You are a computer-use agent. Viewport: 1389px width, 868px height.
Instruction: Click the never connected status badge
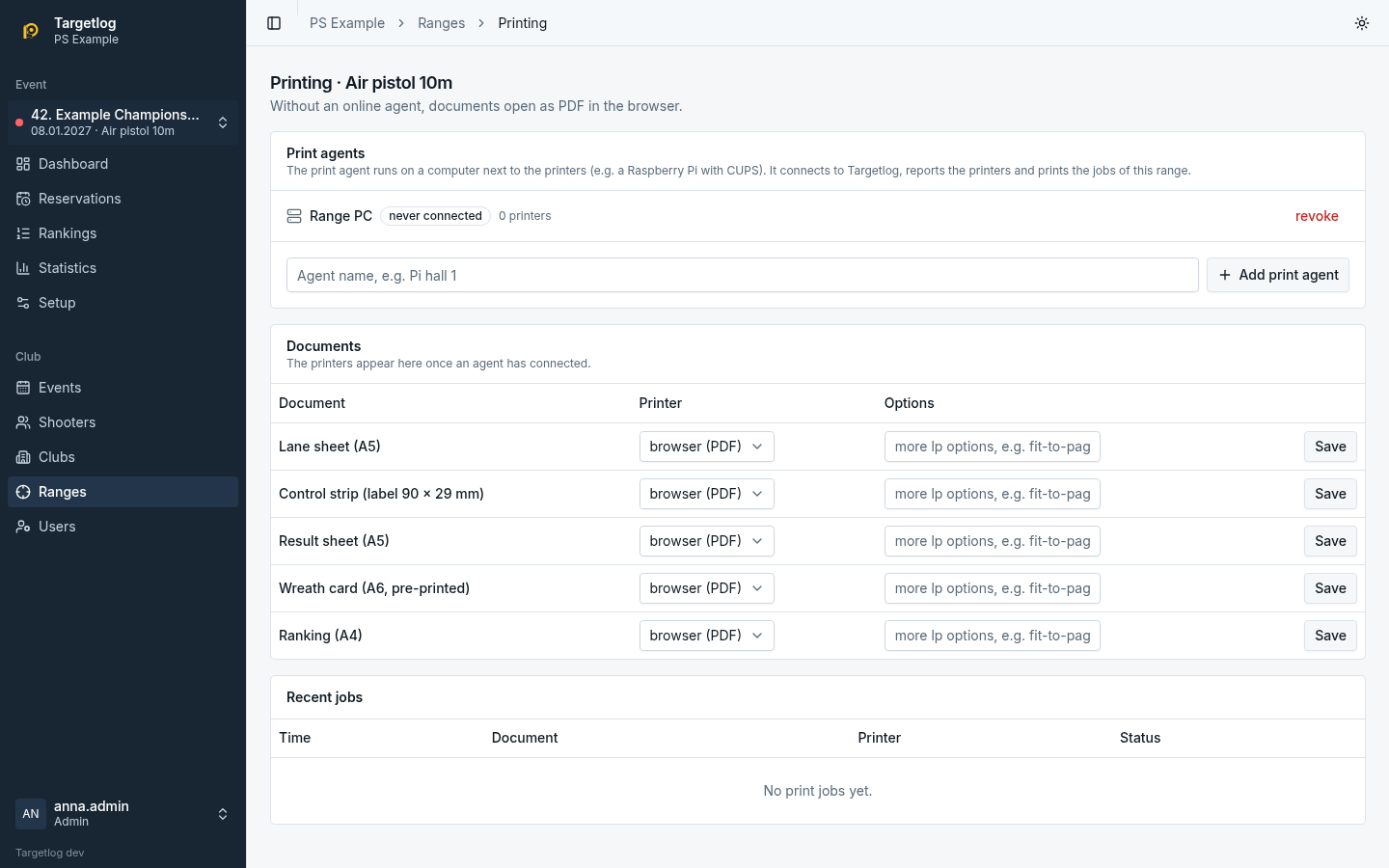pos(435,216)
